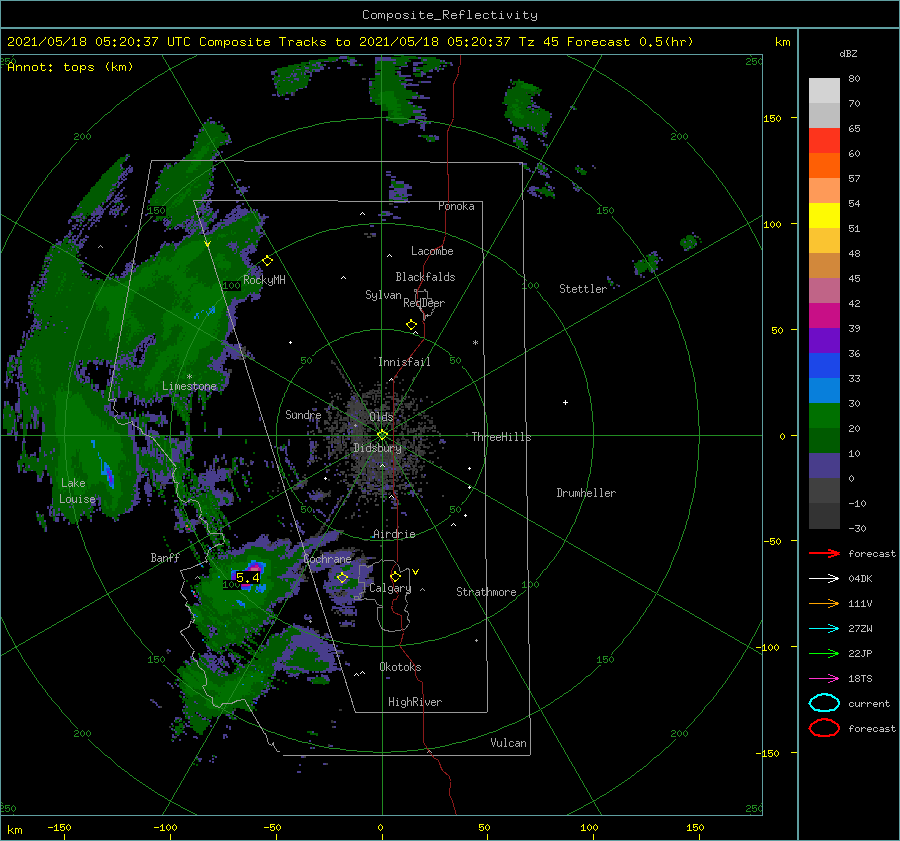Click the Calgary label
Screen dimensions: 900x841
click(390, 588)
